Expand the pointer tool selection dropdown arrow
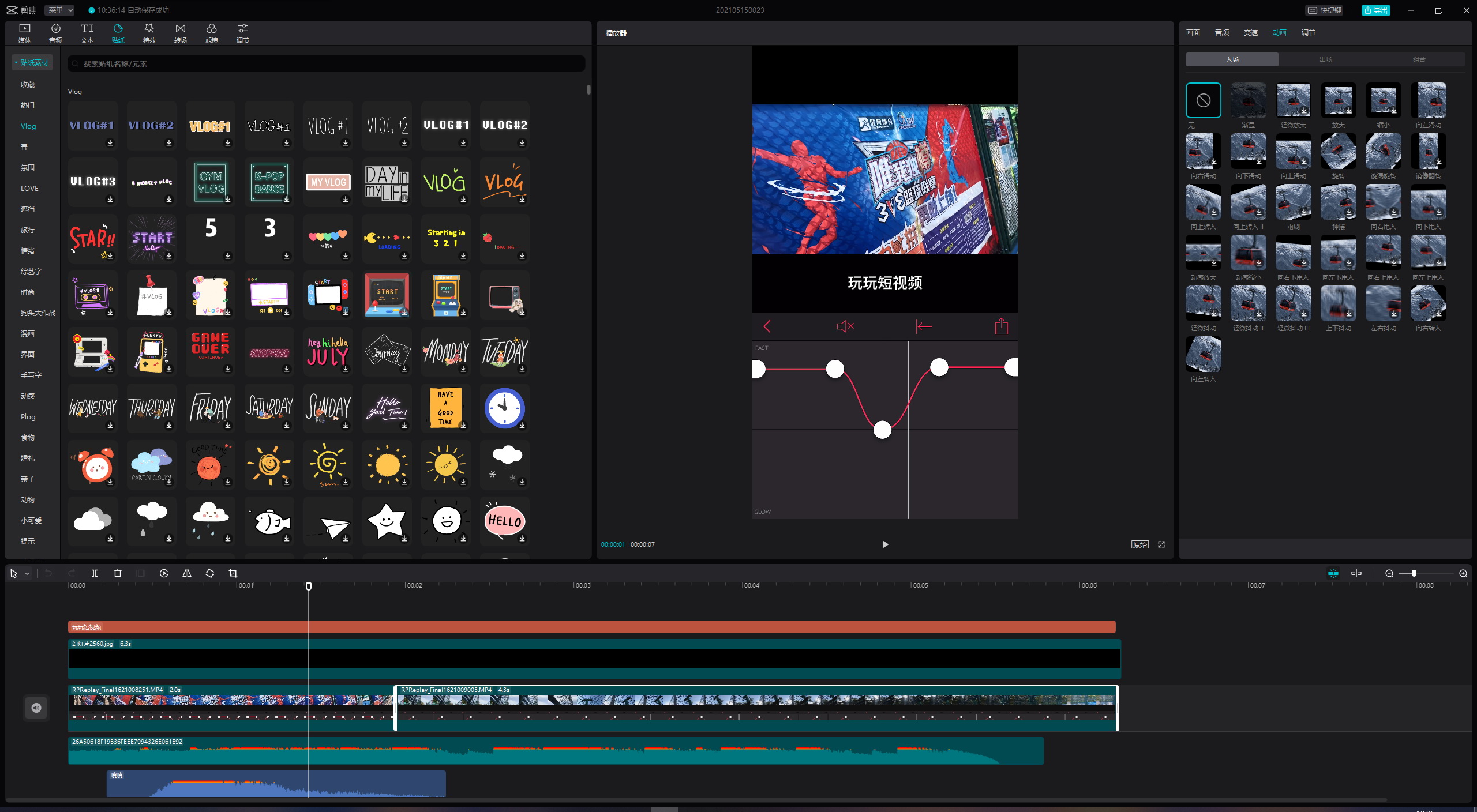The image size is (1477, 812). (x=27, y=574)
